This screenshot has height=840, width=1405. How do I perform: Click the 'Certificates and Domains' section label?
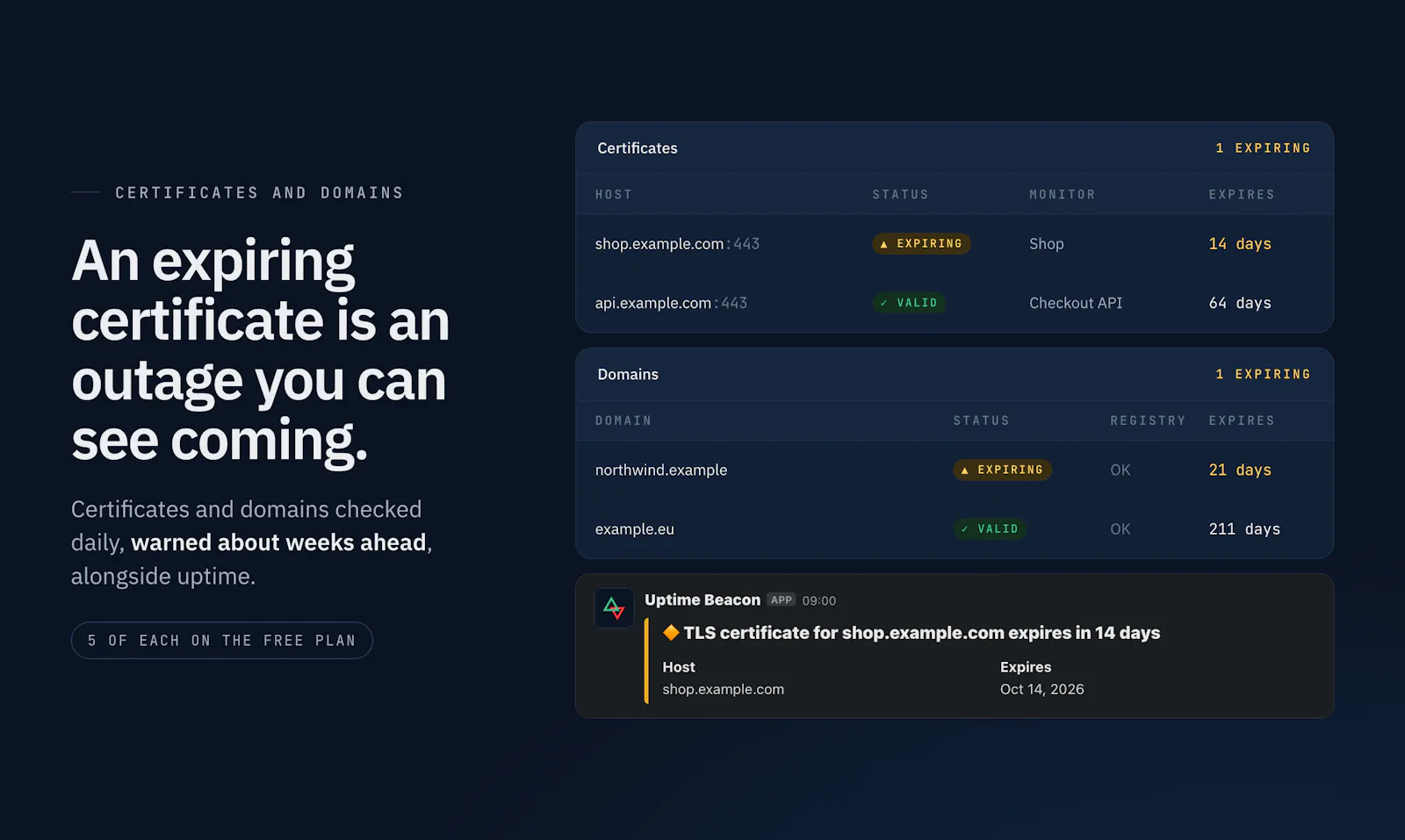[259, 193]
